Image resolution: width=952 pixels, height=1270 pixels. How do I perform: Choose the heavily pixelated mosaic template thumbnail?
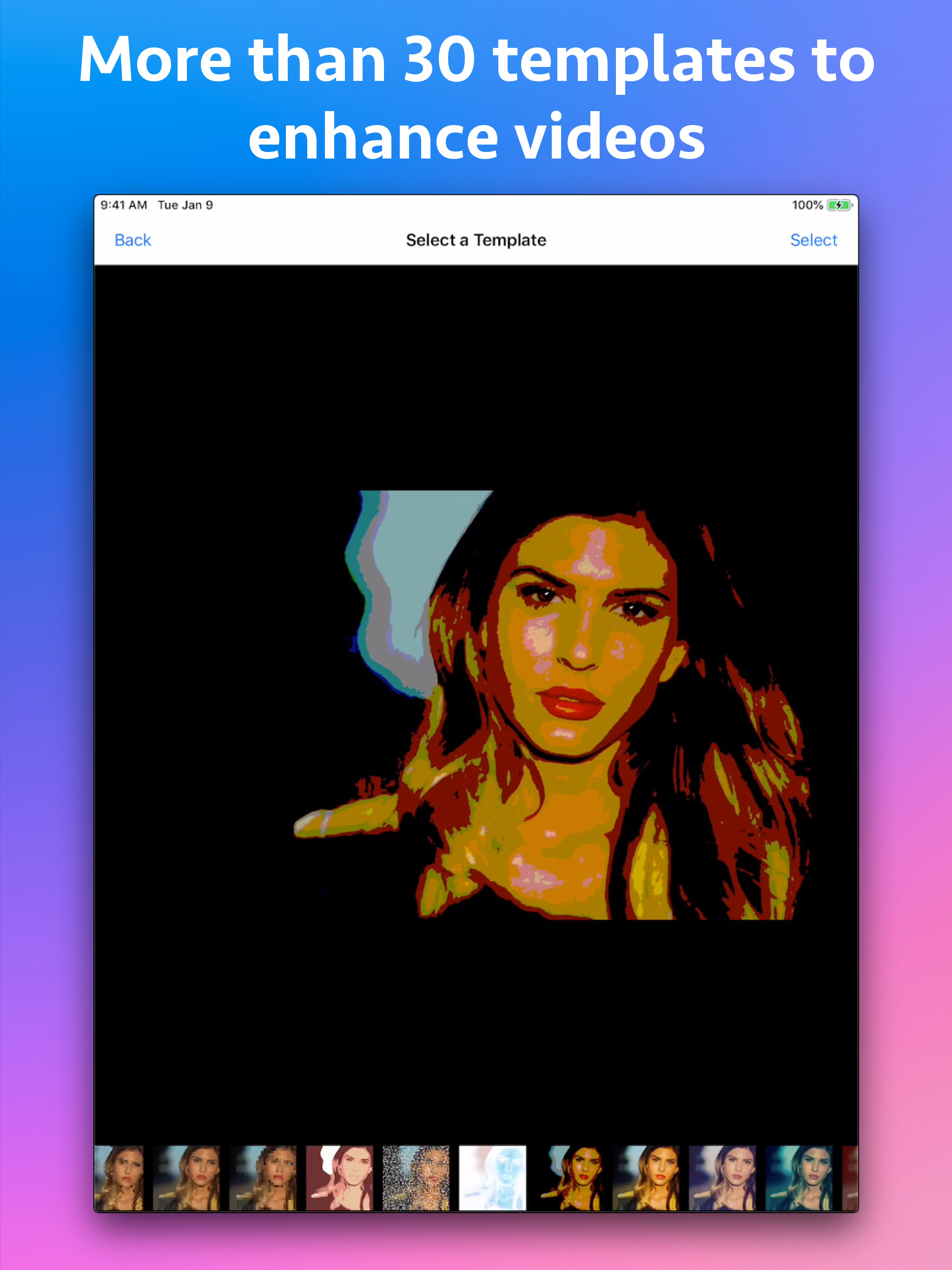point(263,1177)
